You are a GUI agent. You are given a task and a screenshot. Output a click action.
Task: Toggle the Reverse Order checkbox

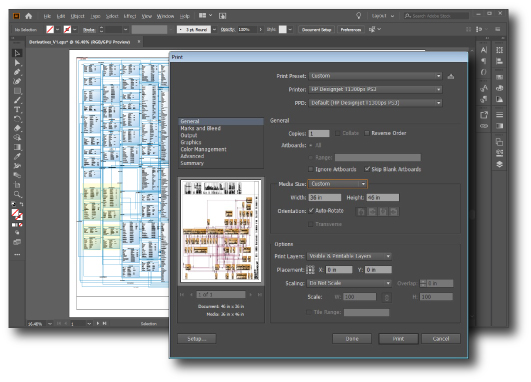coord(367,133)
